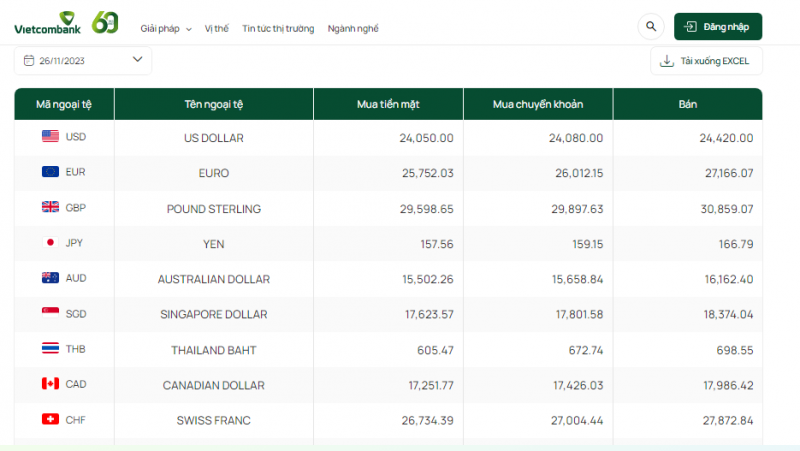Click the European Union flag icon
Image resolution: width=800 pixels, height=451 pixels.
click(x=50, y=172)
